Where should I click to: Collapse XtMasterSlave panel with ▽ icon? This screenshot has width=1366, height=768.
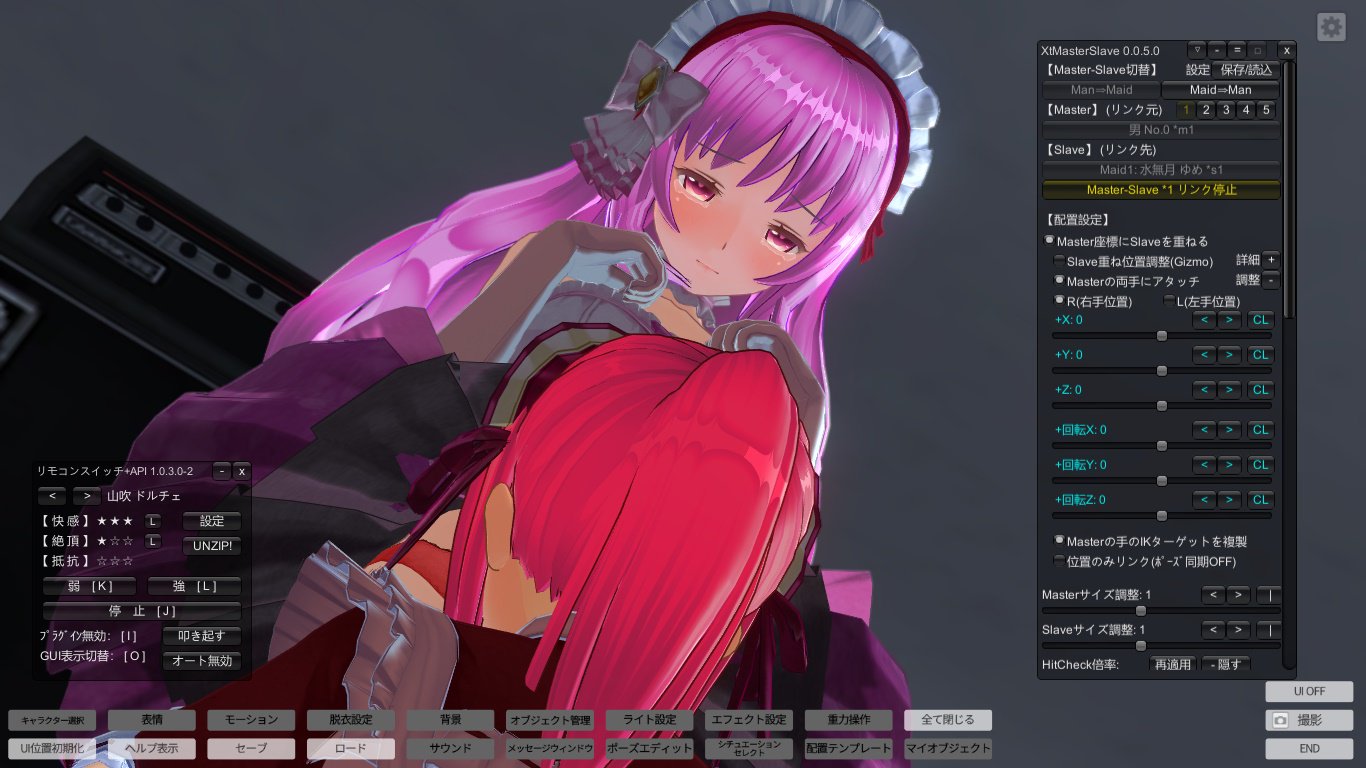[x=1196, y=50]
